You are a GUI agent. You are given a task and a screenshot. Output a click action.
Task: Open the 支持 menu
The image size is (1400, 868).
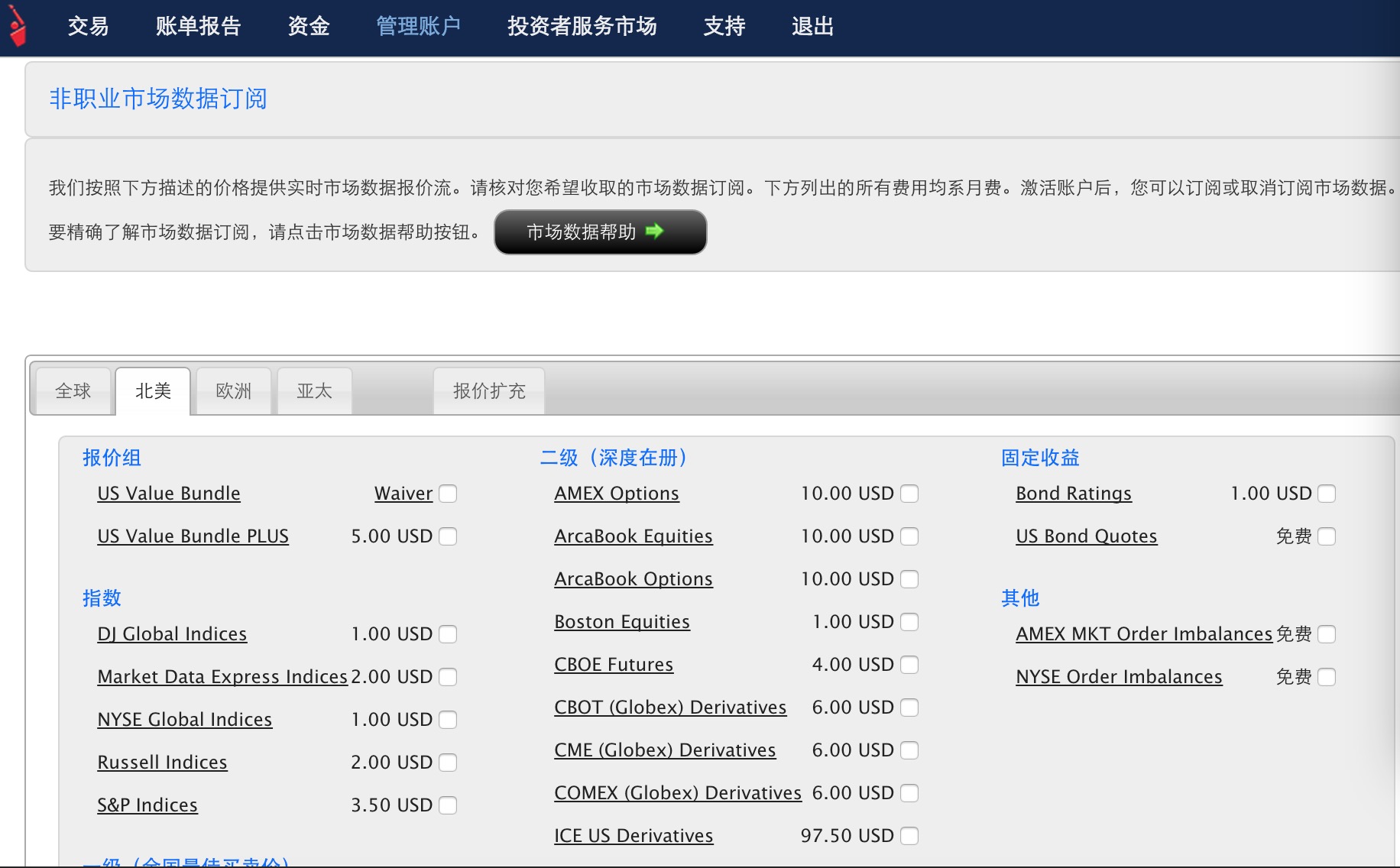pyautogui.click(x=724, y=27)
